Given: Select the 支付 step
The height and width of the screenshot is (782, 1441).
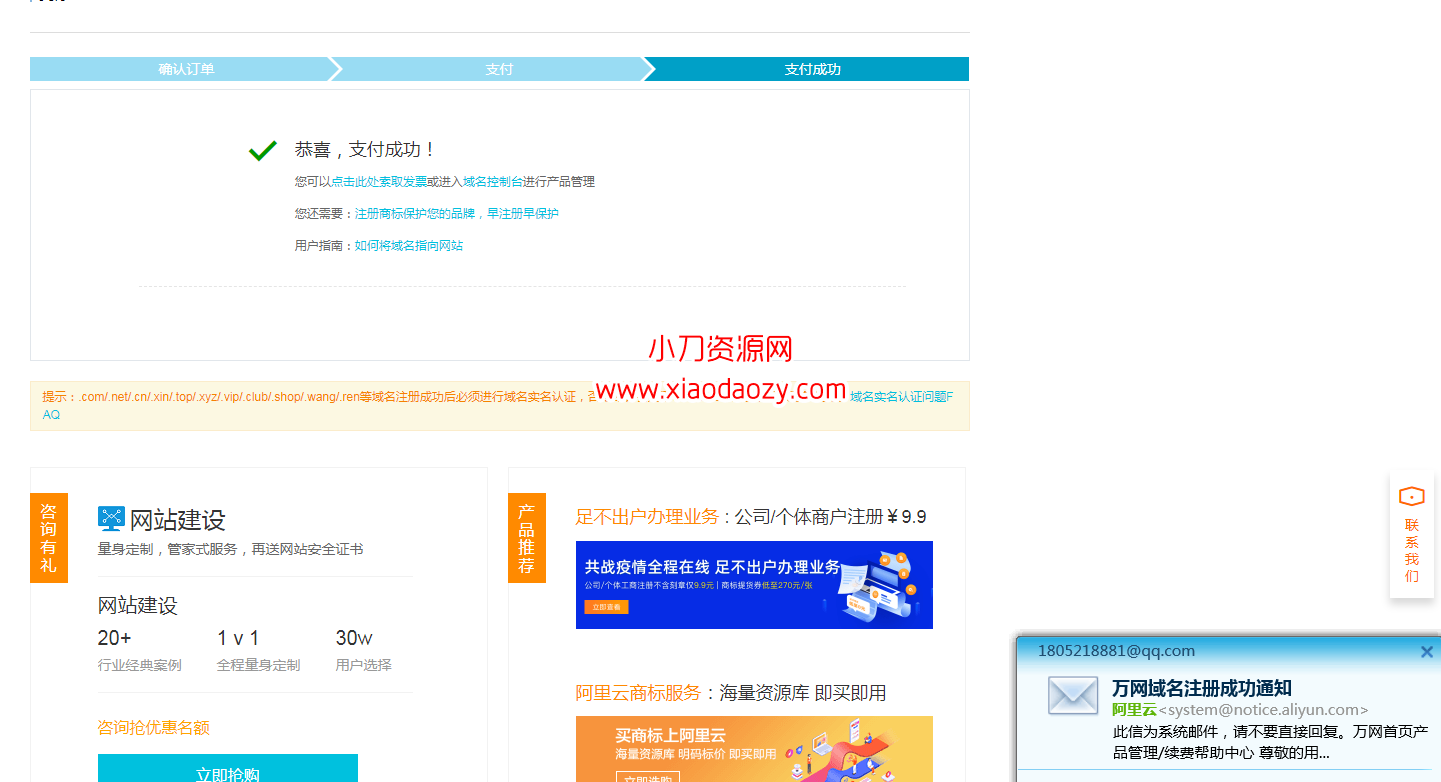Looking at the screenshot, I should coord(499,69).
